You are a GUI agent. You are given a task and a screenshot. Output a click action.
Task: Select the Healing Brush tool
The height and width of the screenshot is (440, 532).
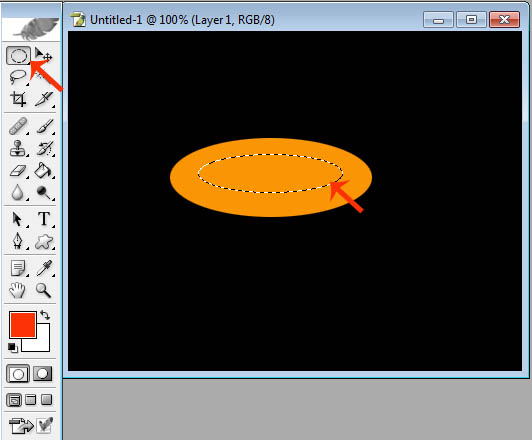tap(18, 126)
